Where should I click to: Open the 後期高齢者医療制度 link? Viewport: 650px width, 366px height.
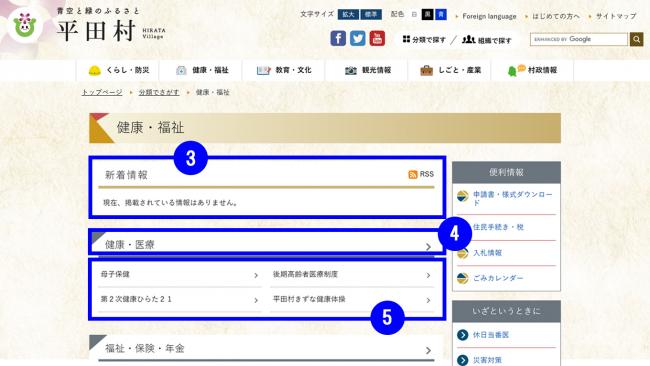coord(305,274)
